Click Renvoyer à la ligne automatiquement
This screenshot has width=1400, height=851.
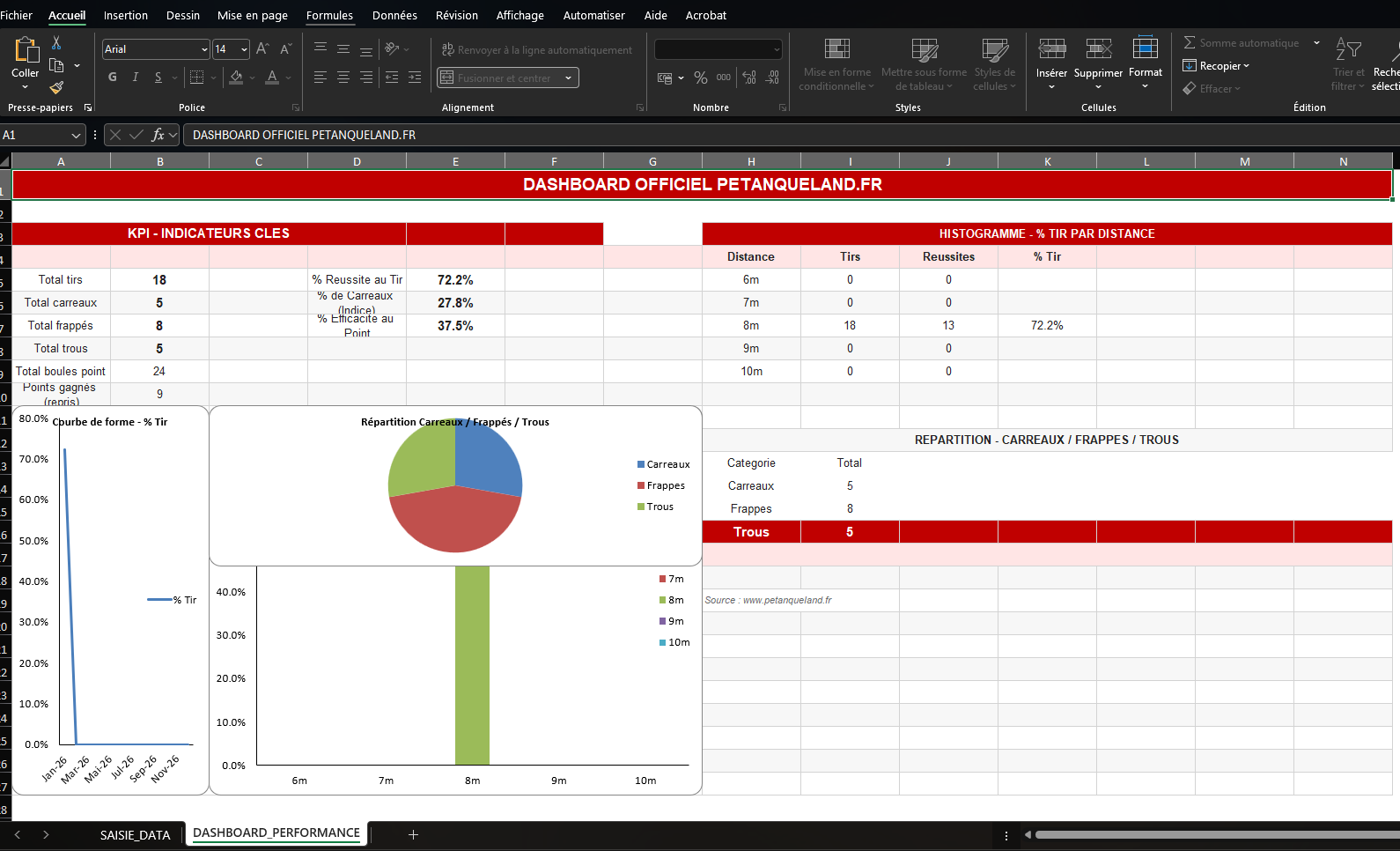(536, 50)
